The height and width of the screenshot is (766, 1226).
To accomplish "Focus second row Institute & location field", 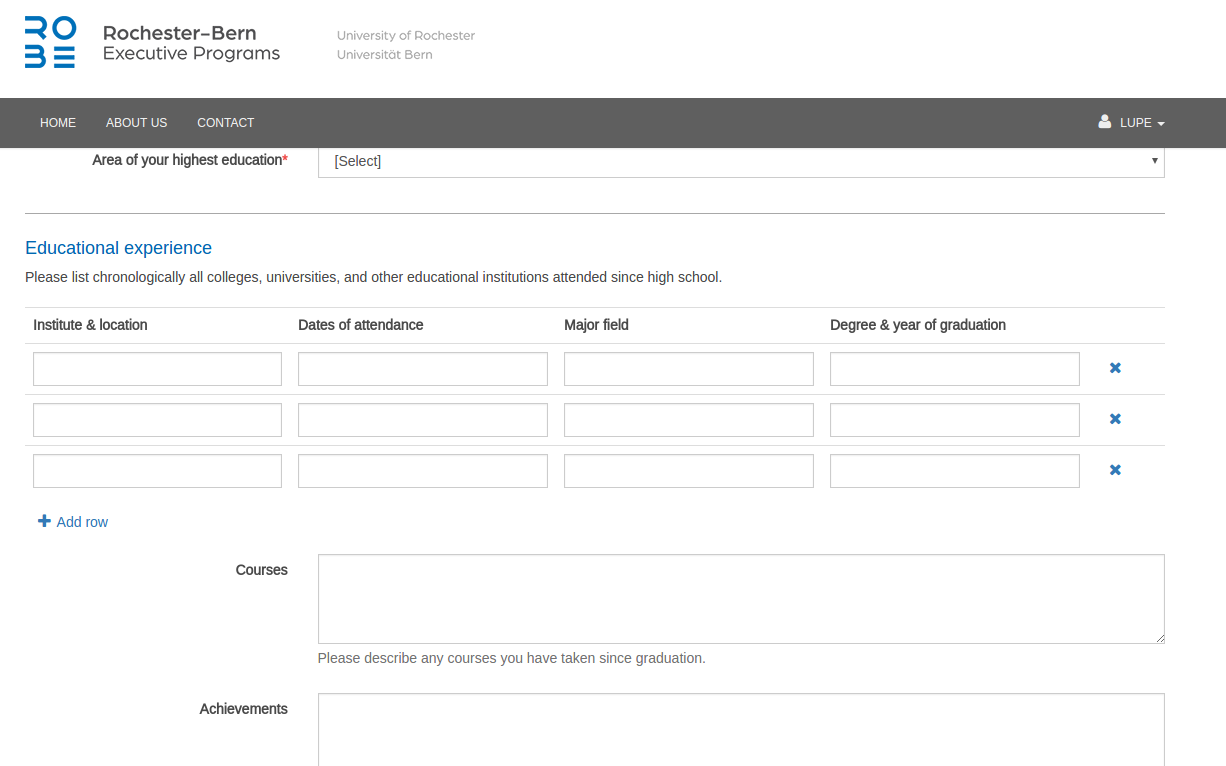I will pos(157,420).
